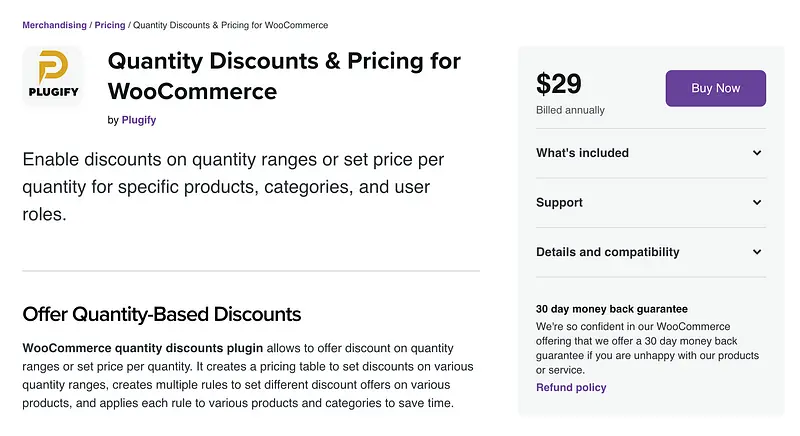Click the Offer Quantity-Based Discounts heading
Viewport: 800px width, 436px height.
click(161, 314)
